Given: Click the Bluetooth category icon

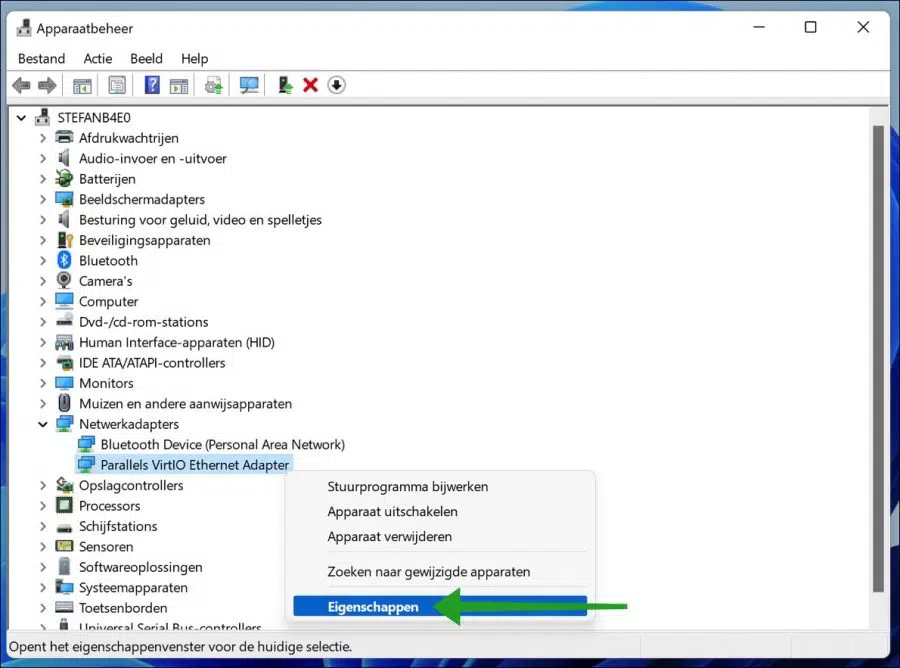Looking at the screenshot, I should tap(64, 260).
